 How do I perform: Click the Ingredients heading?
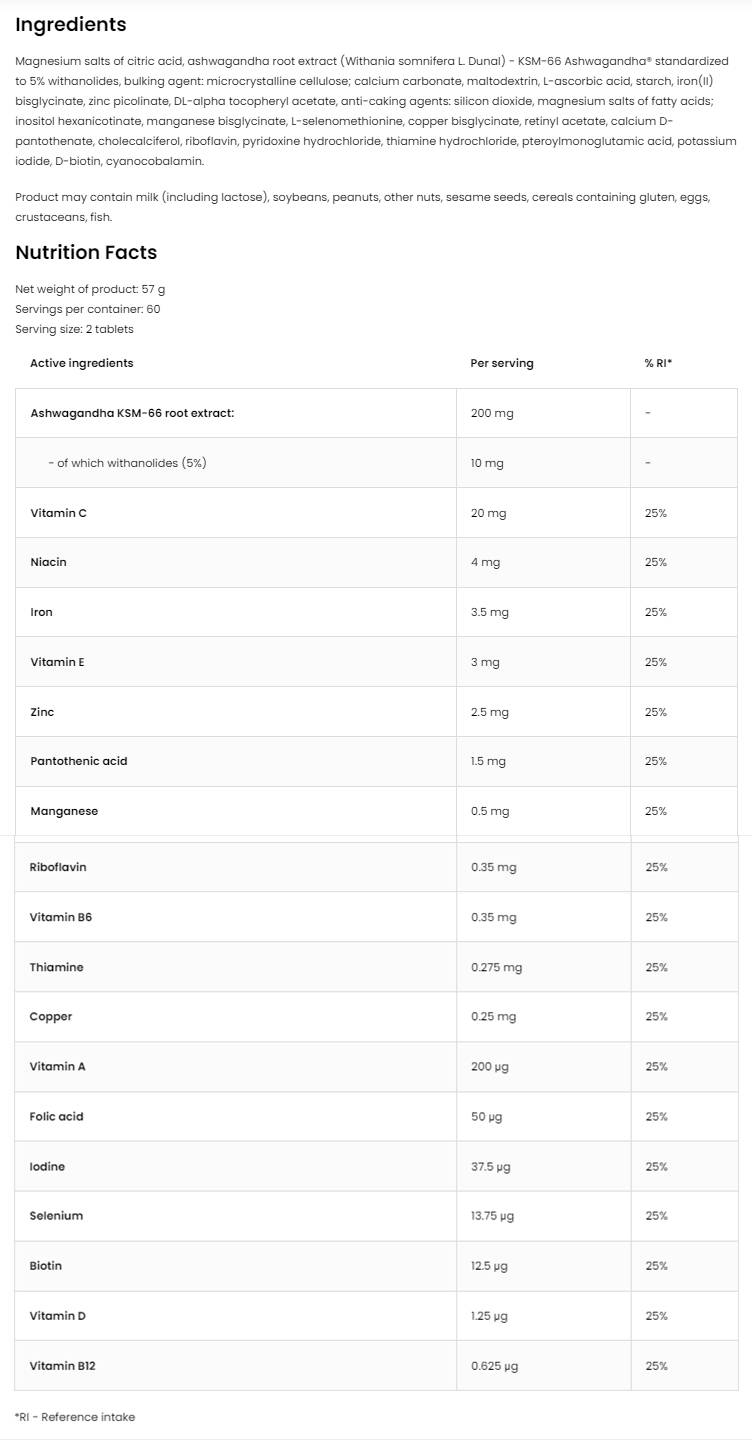pyautogui.click(x=71, y=25)
